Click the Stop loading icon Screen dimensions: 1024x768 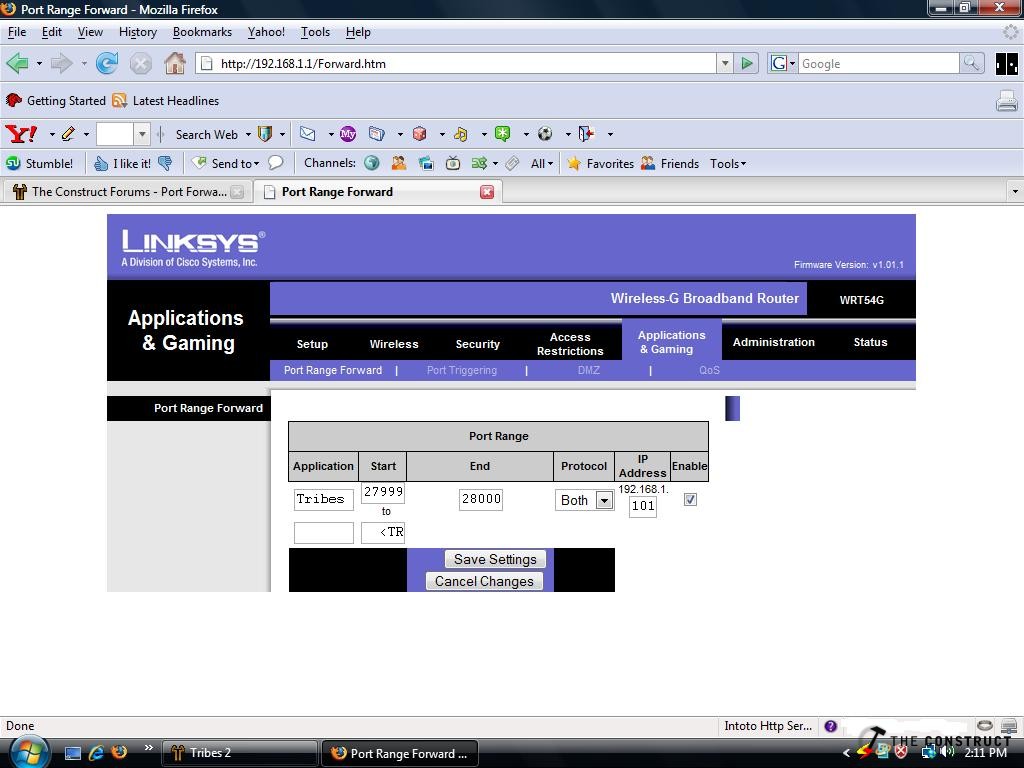pos(140,63)
